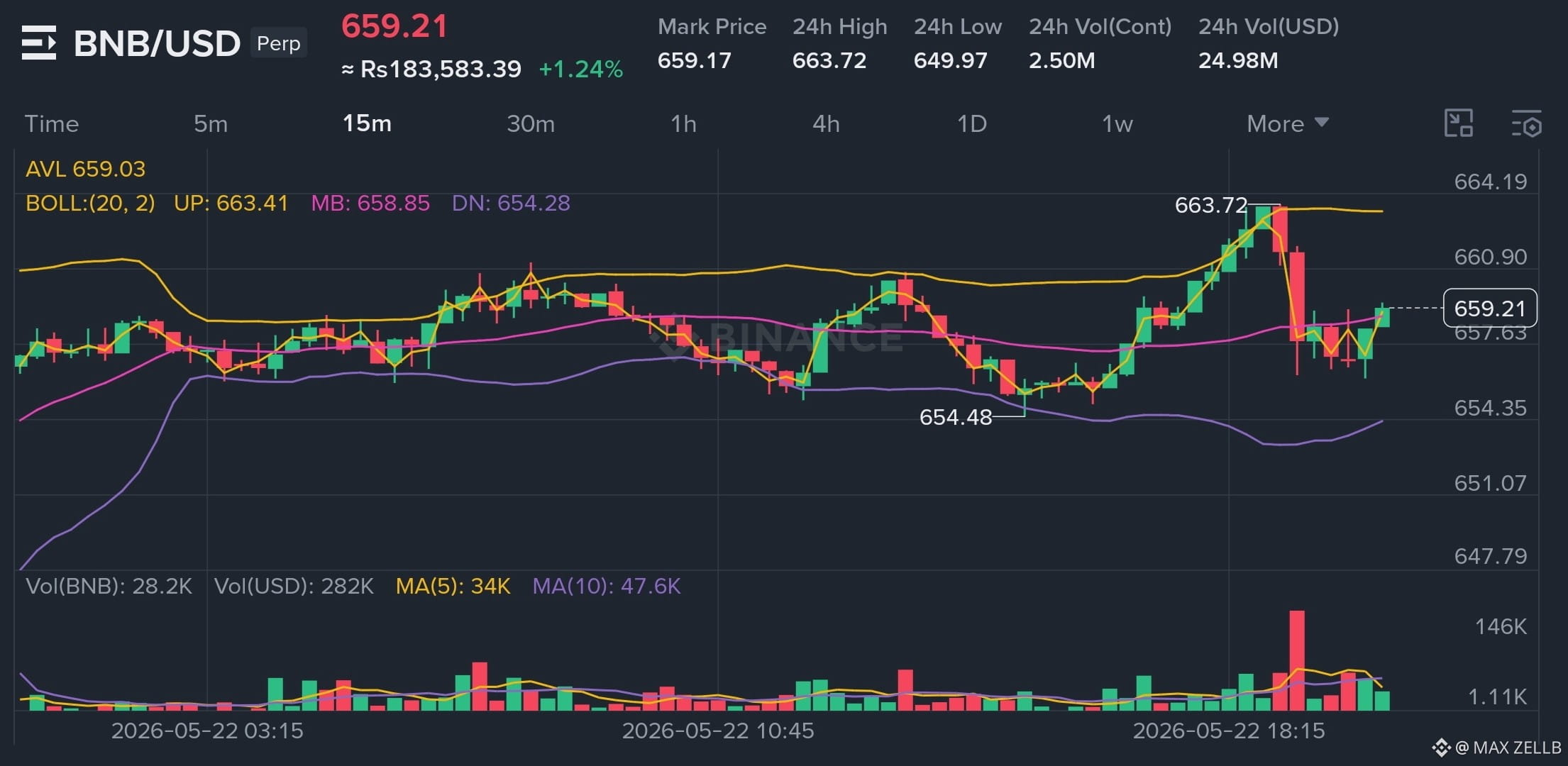Image resolution: width=1568 pixels, height=766 pixels.
Task: Open the BNB/USD pair selector
Action: [x=157, y=43]
